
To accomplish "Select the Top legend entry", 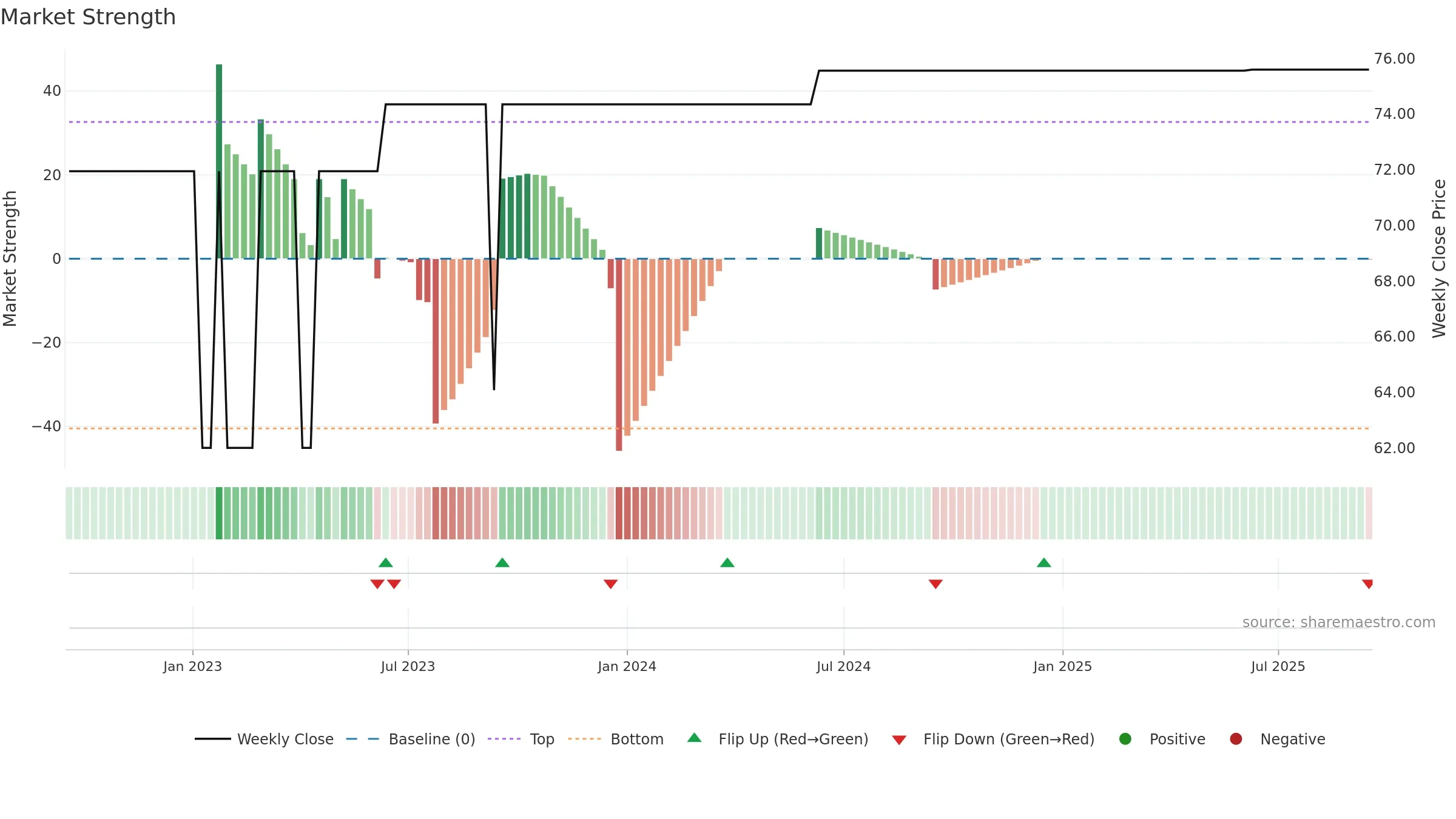I will click(x=521, y=739).
